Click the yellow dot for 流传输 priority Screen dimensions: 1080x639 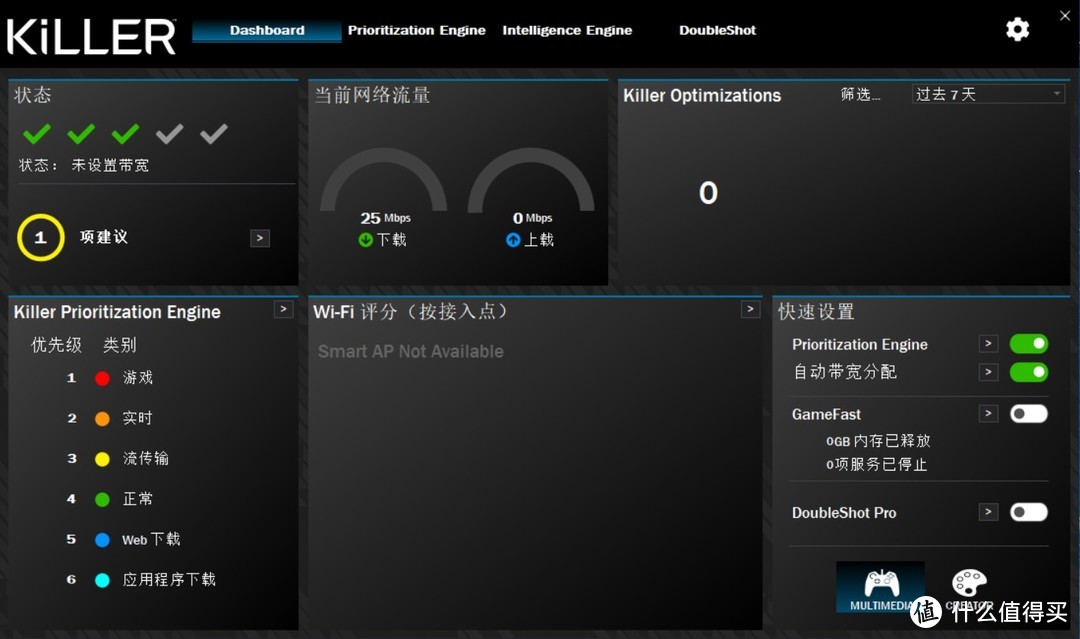coord(102,459)
